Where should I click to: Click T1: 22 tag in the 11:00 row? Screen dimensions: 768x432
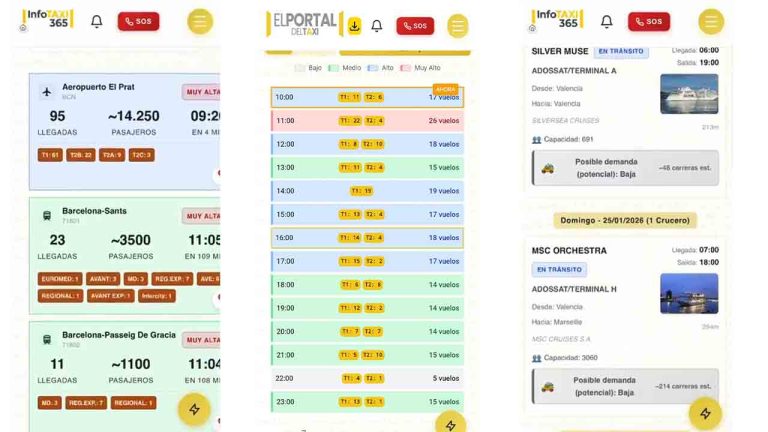(350, 120)
